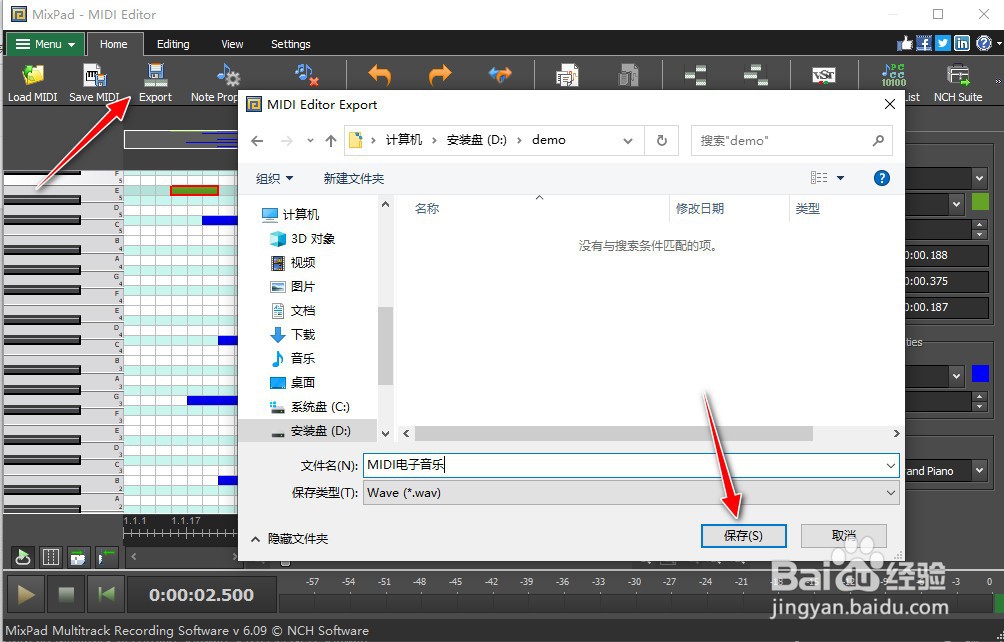Image resolution: width=1004 pixels, height=642 pixels.
Task: Sort by 类型 column header
Action: click(x=807, y=209)
